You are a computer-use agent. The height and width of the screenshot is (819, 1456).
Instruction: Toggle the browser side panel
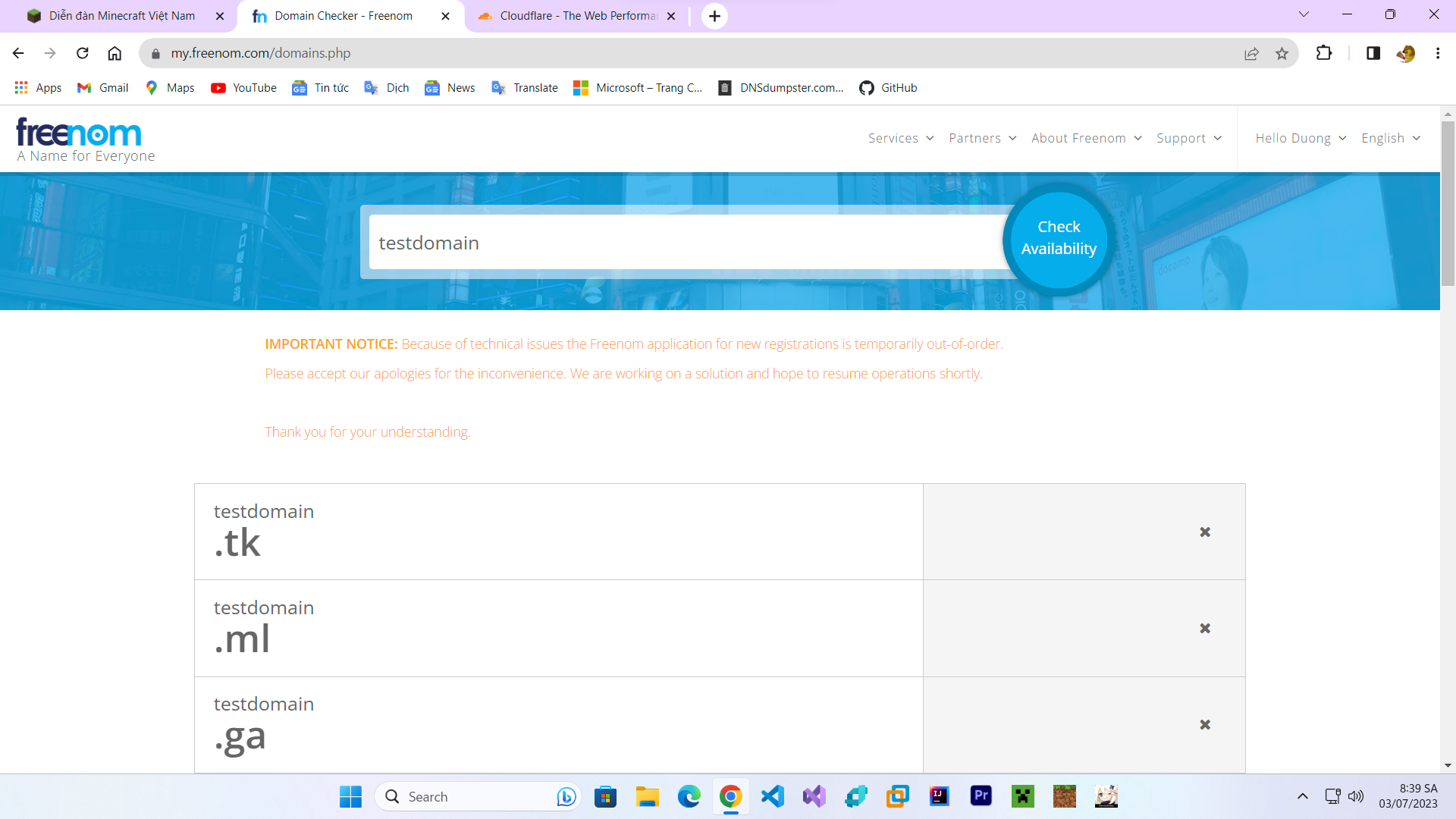point(1373,53)
